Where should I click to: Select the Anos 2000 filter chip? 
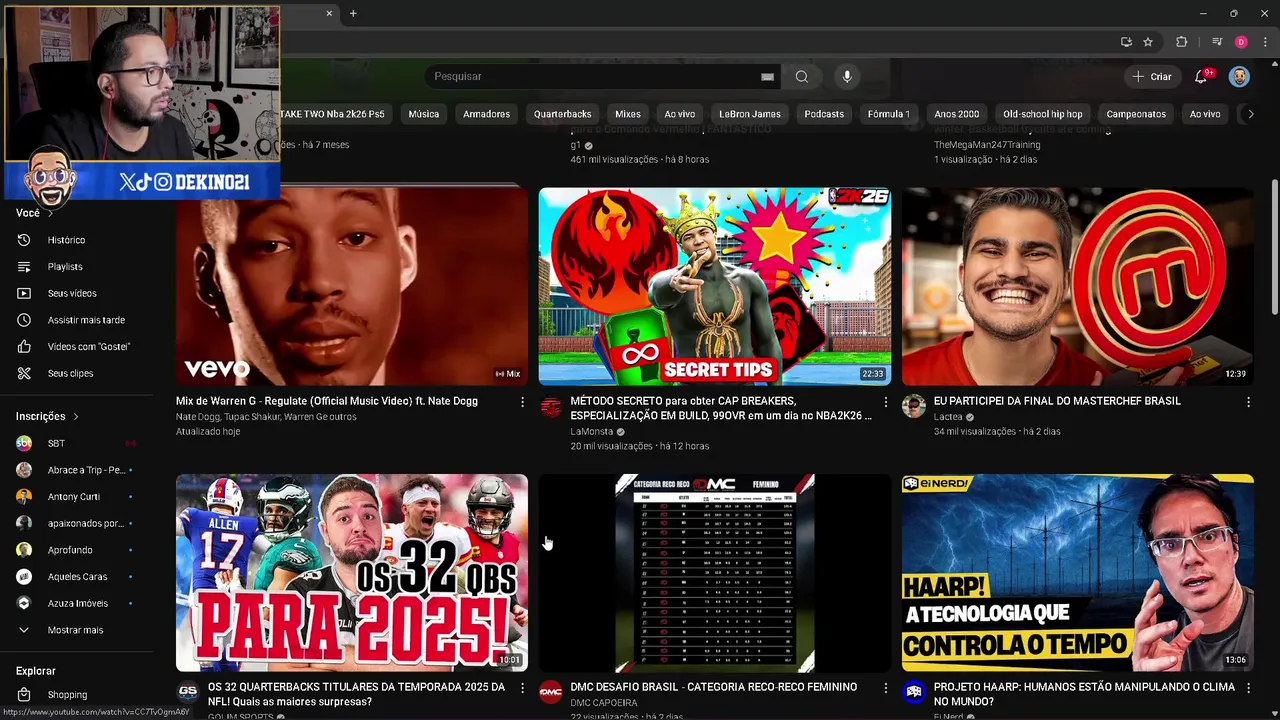coord(957,114)
